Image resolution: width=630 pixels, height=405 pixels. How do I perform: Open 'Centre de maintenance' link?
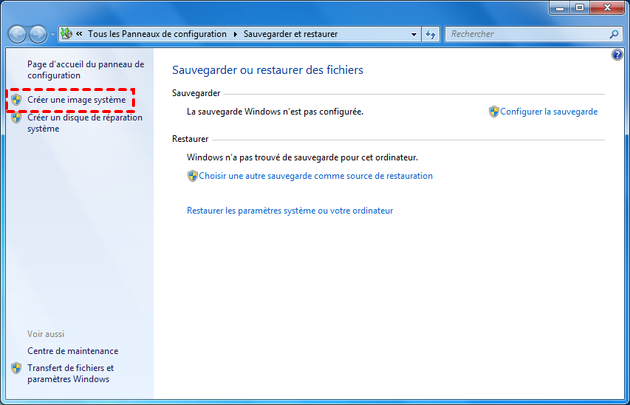click(x=73, y=351)
